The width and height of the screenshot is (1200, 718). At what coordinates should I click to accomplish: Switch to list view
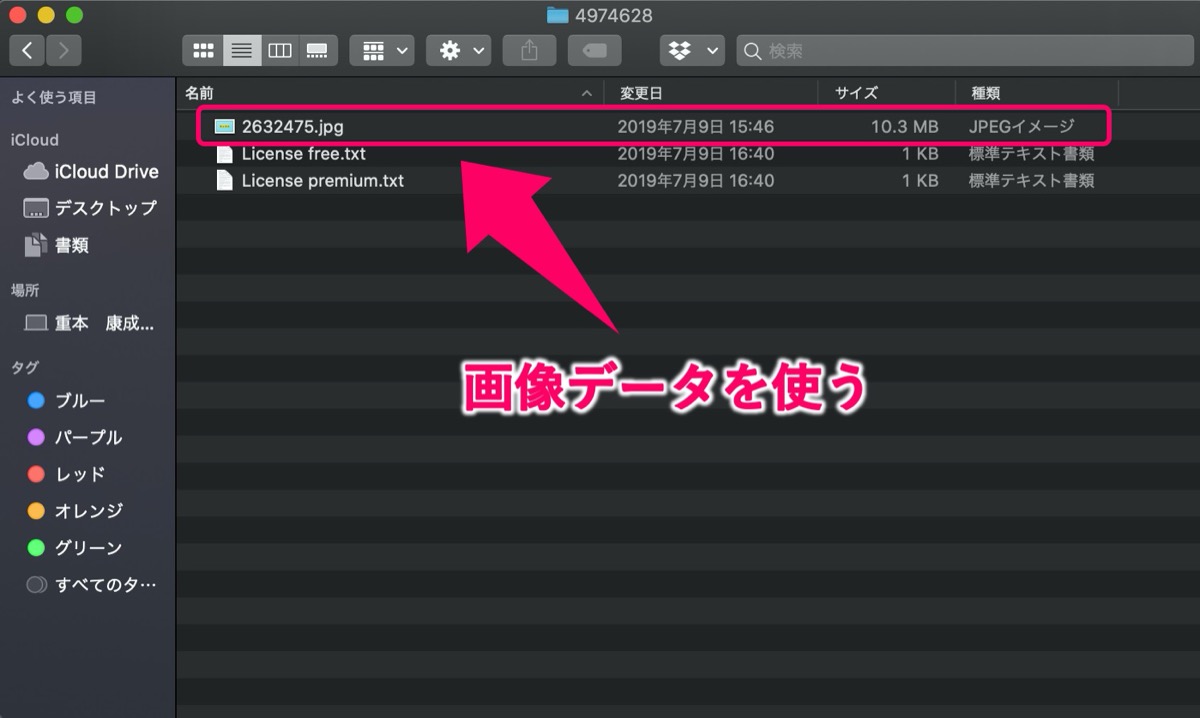[x=242, y=50]
